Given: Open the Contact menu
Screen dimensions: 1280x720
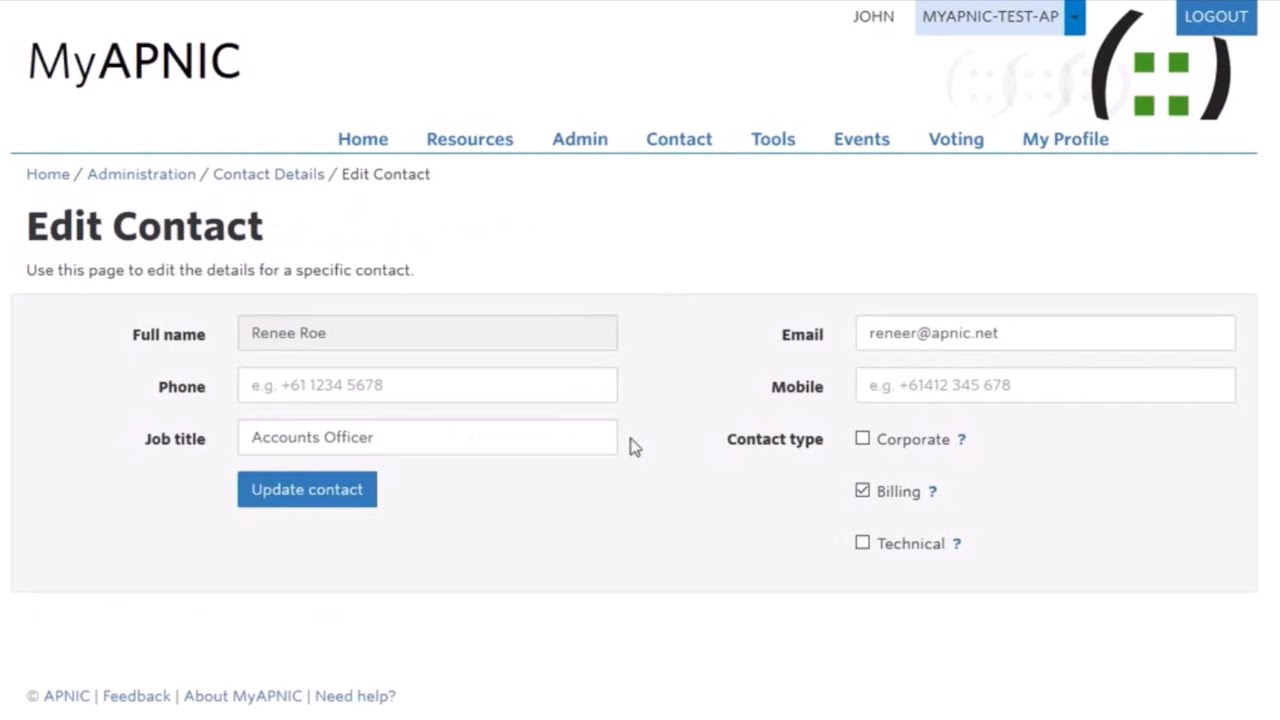Looking at the screenshot, I should tap(679, 139).
